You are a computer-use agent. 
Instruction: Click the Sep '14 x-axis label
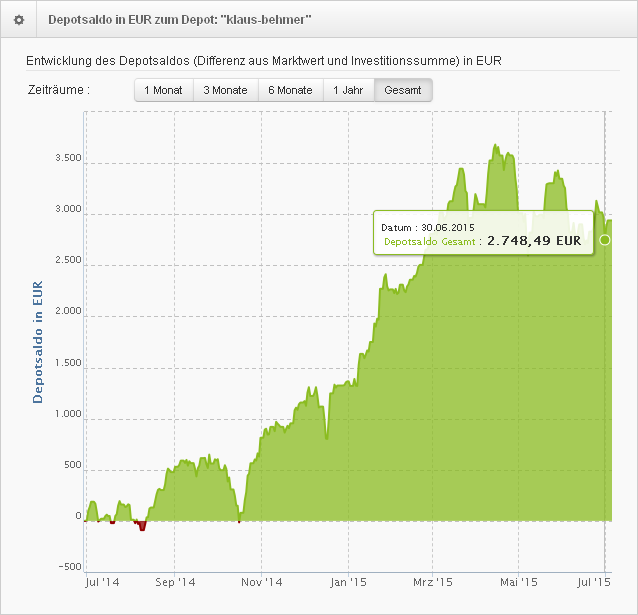click(176, 580)
